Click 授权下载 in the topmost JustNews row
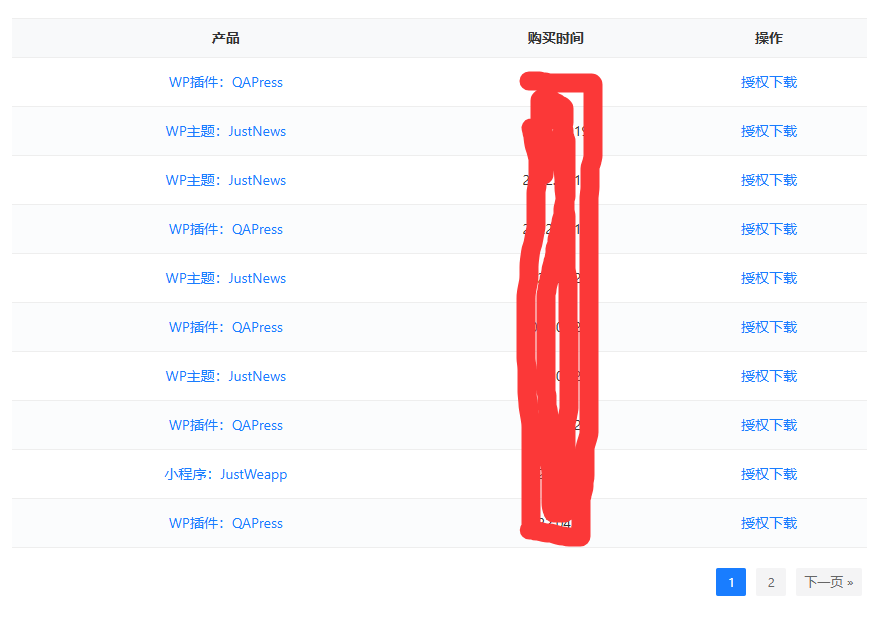886x627 pixels. (768, 131)
